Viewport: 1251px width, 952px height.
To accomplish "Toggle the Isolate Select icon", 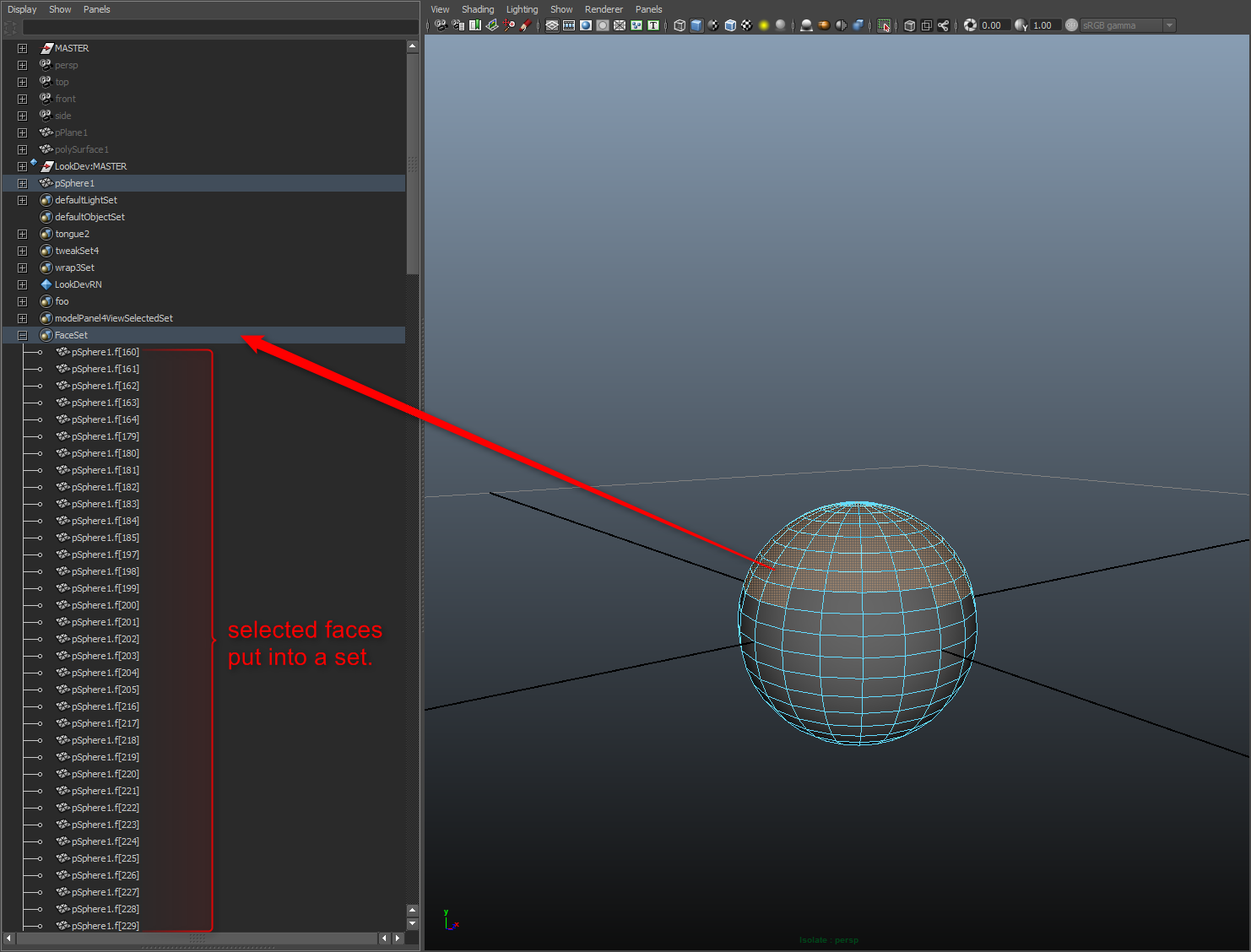I will point(884,25).
